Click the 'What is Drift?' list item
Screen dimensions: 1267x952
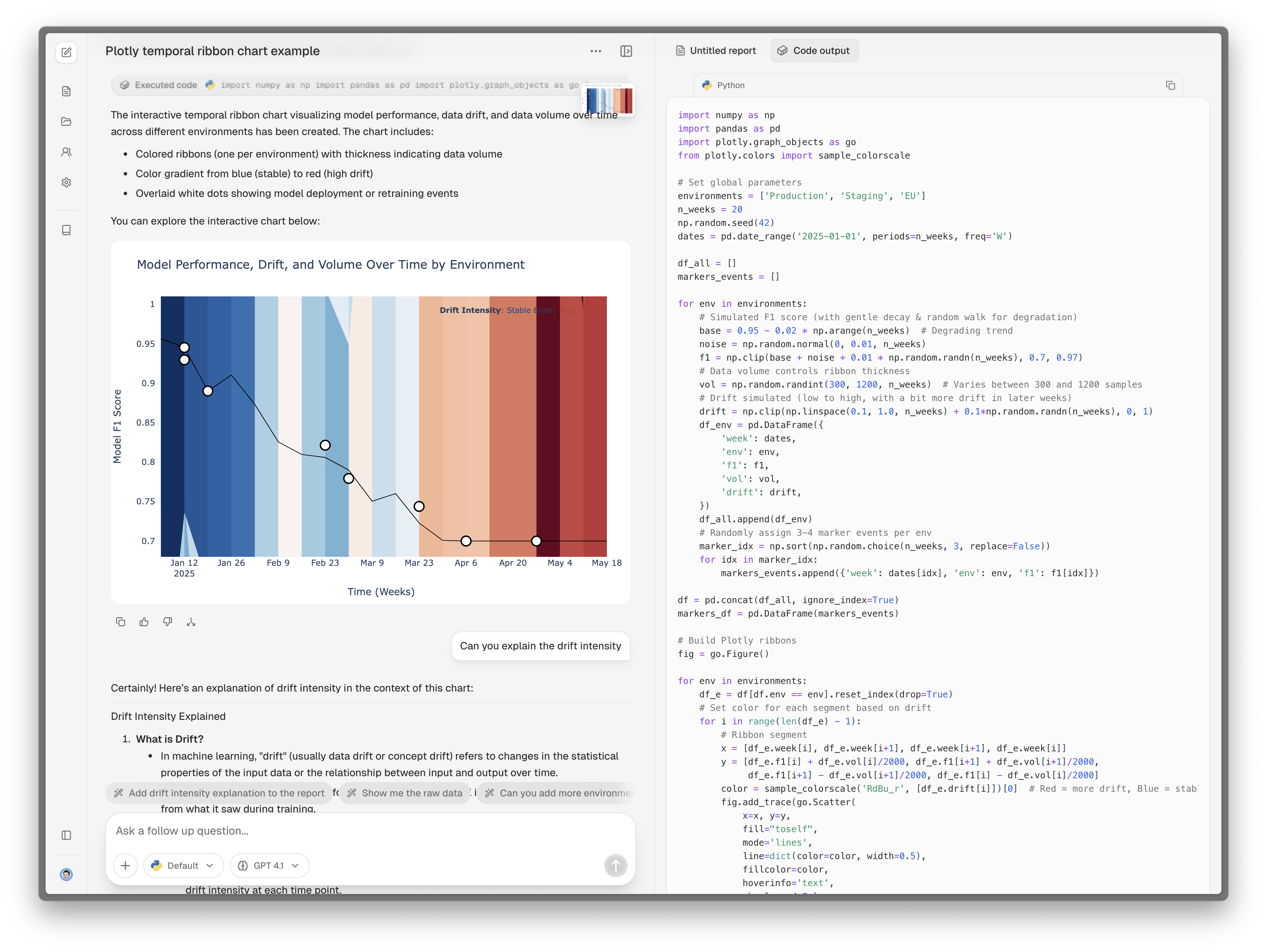point(170,739)
